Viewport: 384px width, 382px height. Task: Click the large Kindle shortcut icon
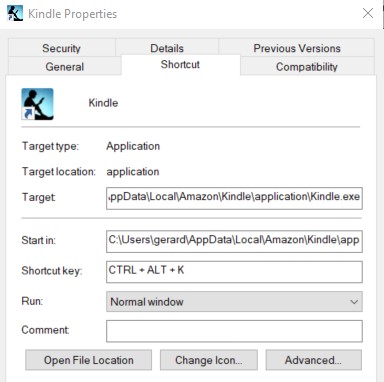tap(37, 104)
